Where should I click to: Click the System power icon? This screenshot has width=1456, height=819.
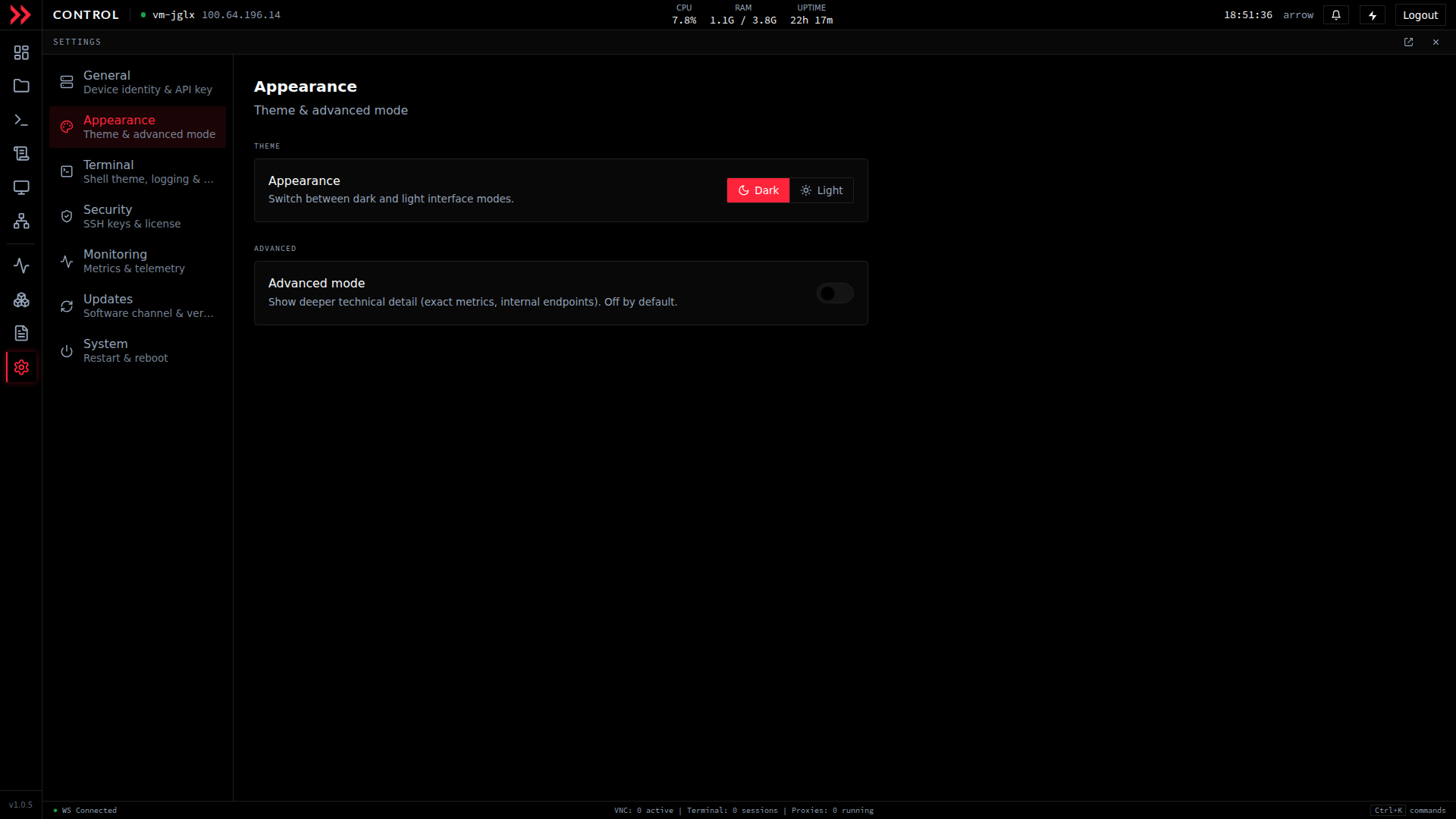click(x=67, y=350)
